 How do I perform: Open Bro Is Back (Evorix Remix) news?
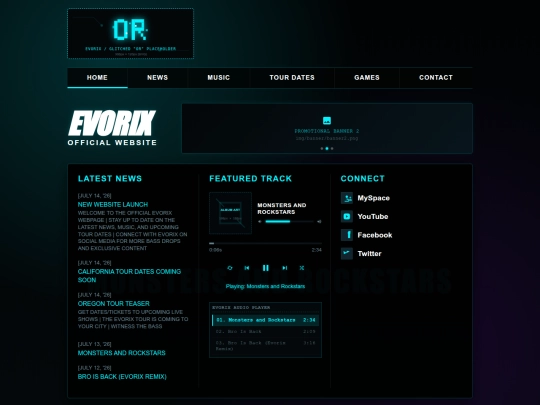[x=122, y=377]
